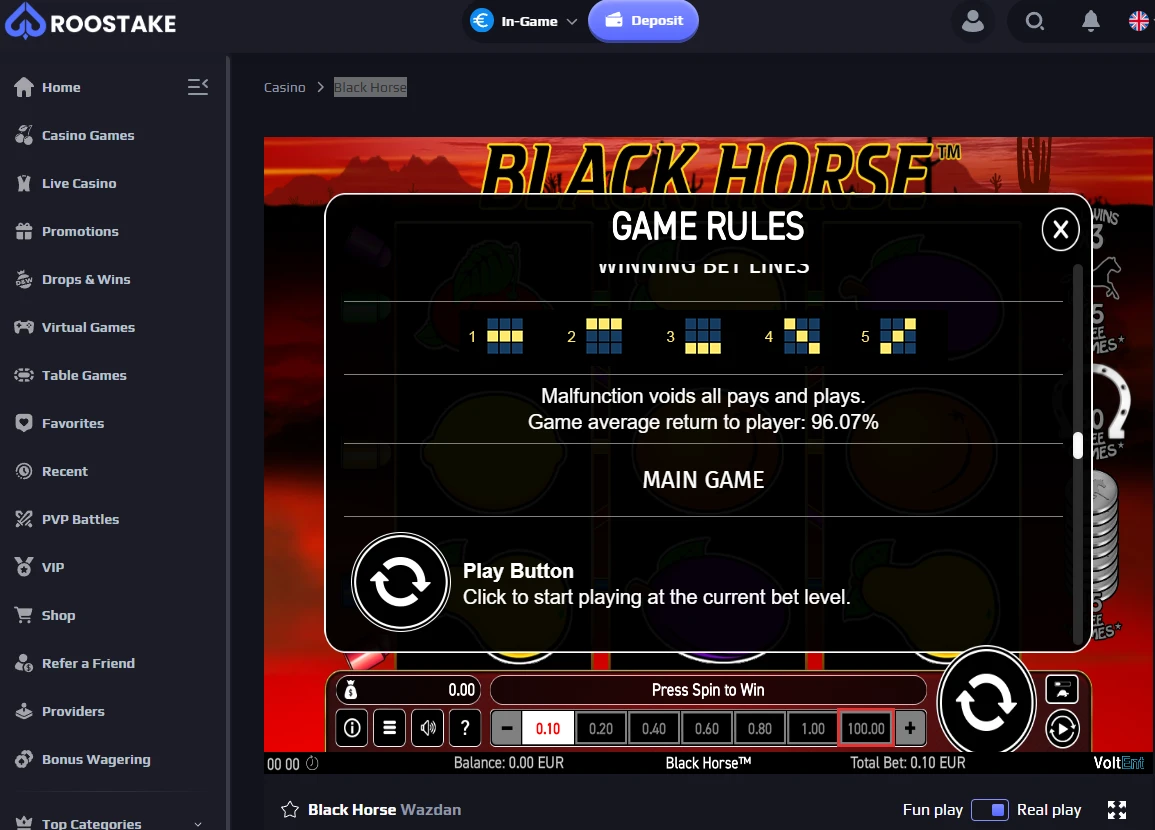Image resolution: width=1155 pixels, height=830 pixels.
Task: Expand Top Categories section
Action: tap(197, 823)
